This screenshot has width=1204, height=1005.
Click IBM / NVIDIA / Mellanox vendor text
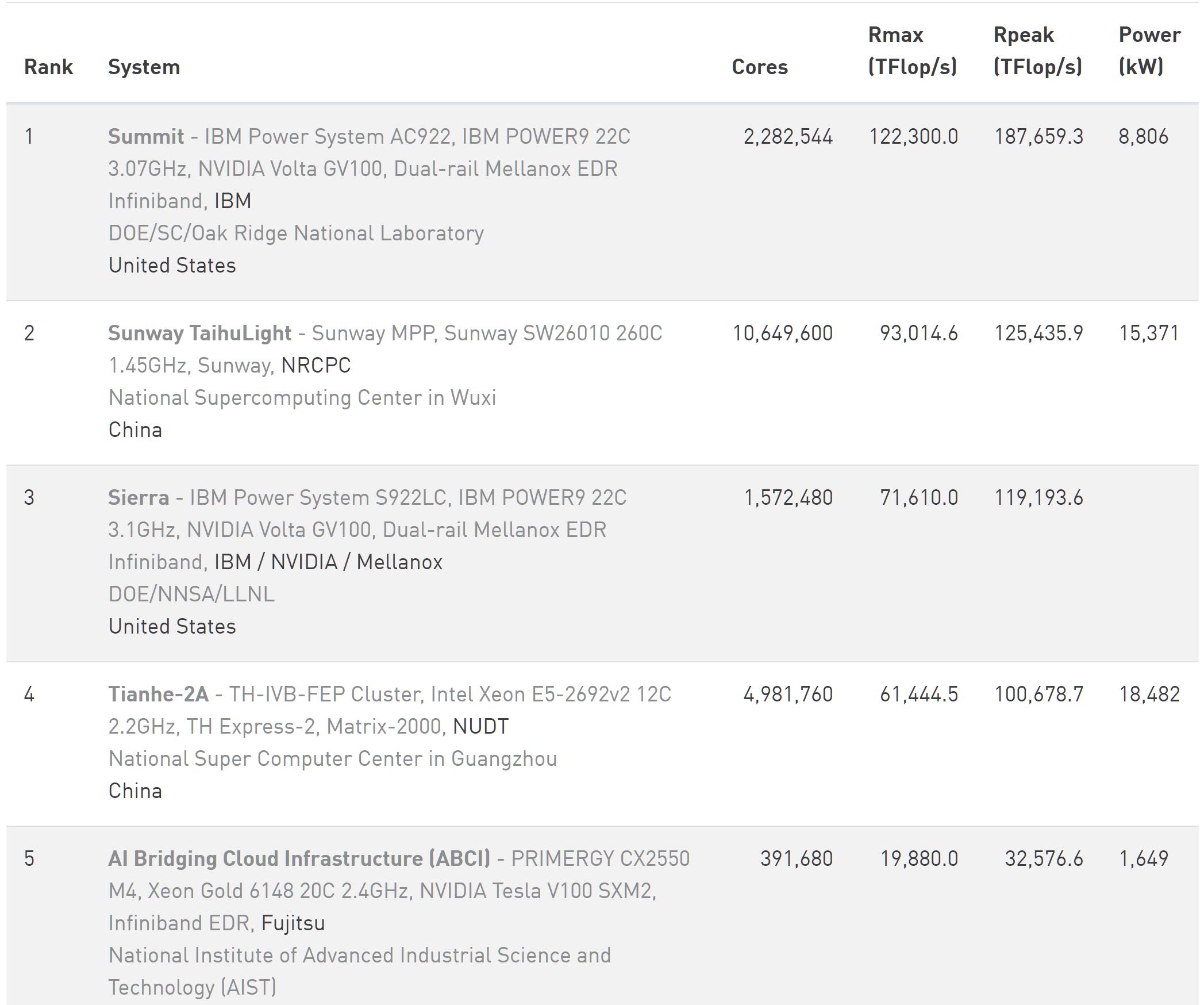point(328,562)
